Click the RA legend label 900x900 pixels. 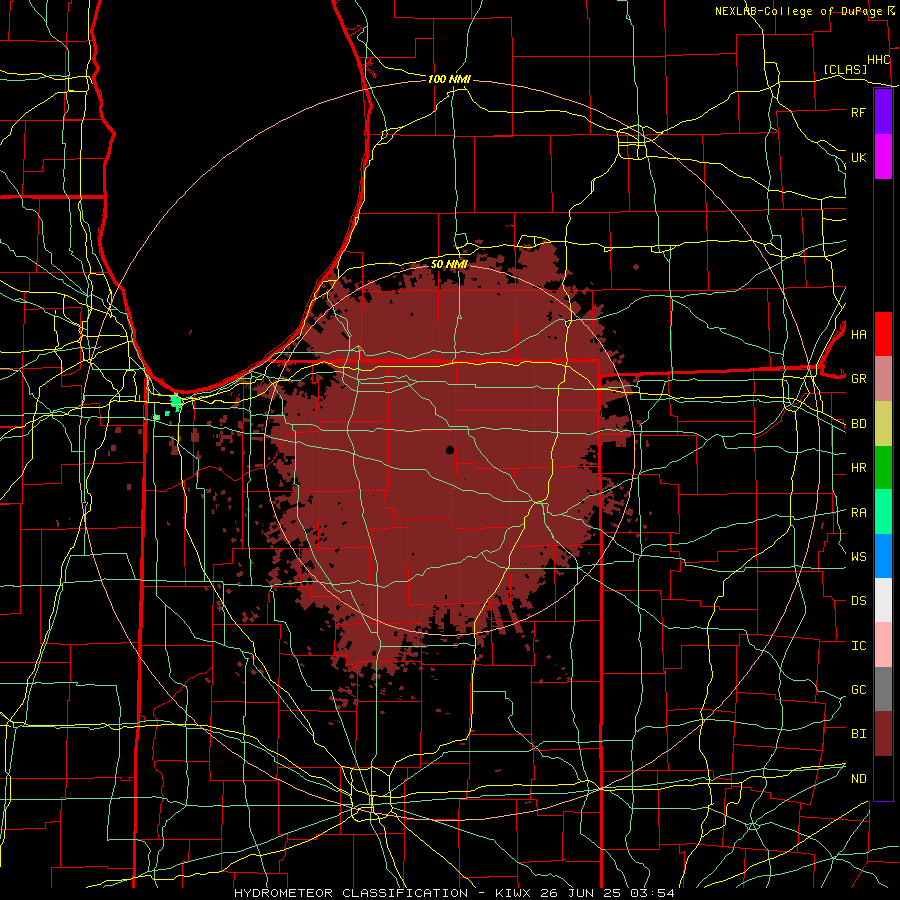[859, 513]
